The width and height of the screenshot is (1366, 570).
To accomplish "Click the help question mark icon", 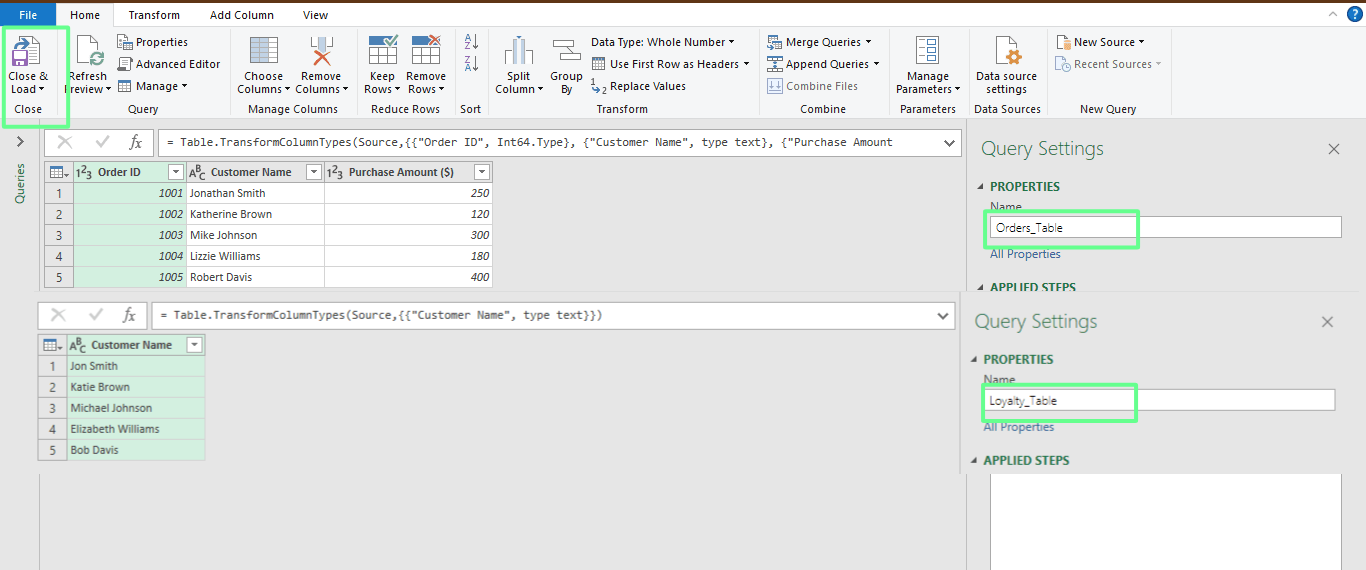I will 1355,14.
